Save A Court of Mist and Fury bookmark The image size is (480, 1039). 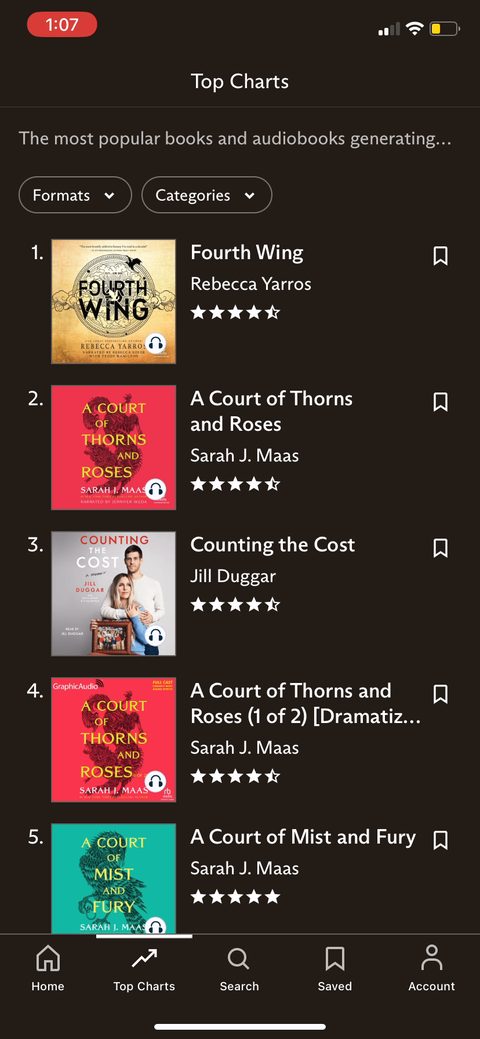click(x=440, y=840)
